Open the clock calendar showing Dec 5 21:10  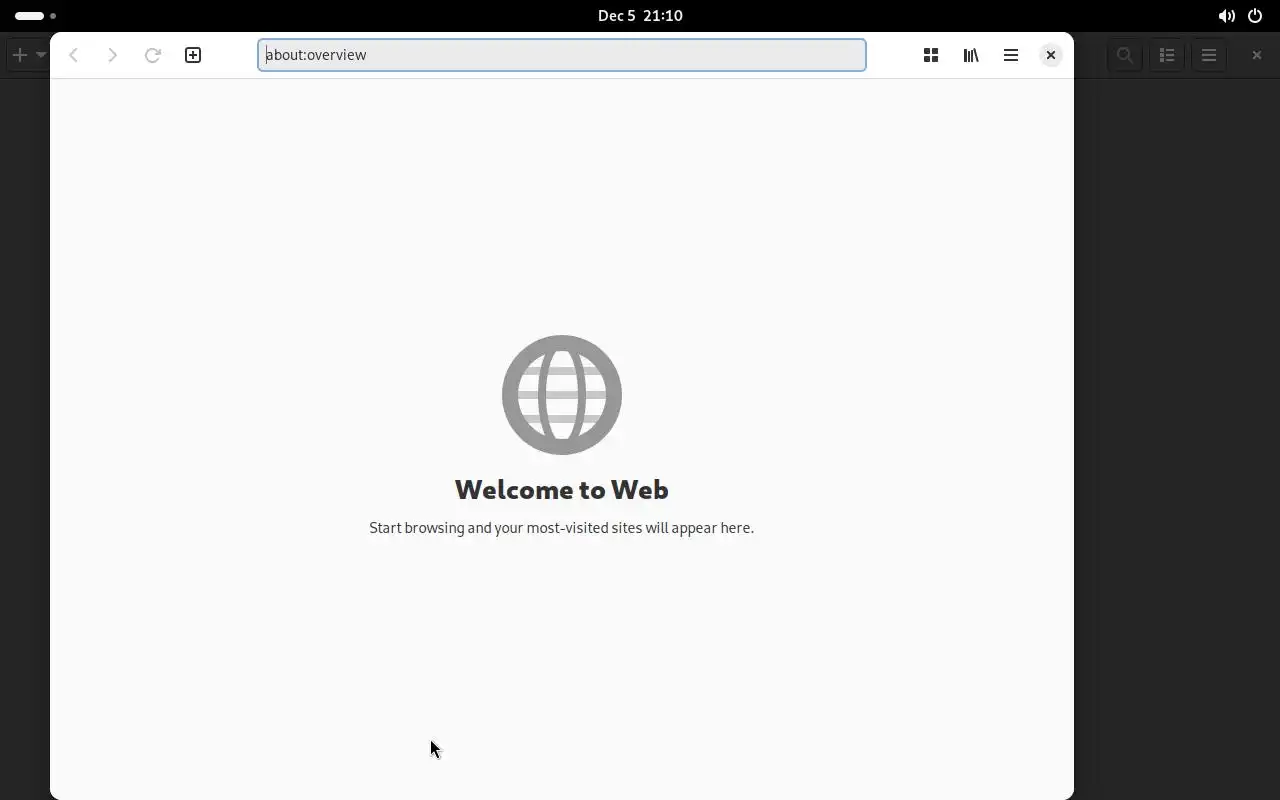tap(640, 16)
